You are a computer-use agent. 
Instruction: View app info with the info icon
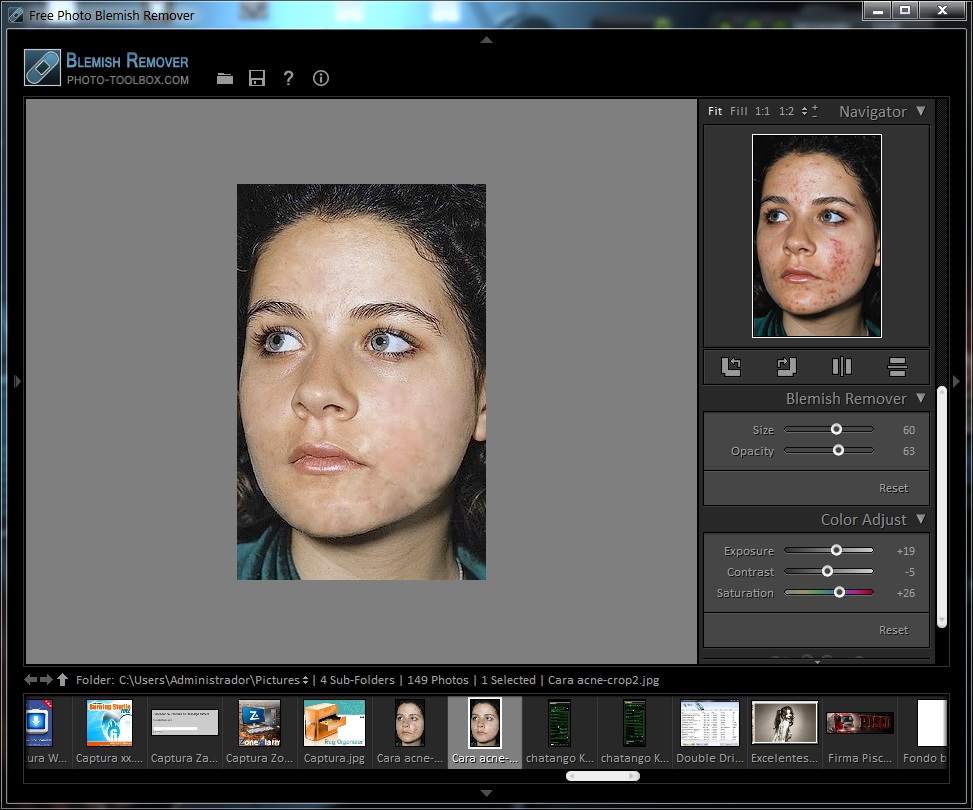320,78
